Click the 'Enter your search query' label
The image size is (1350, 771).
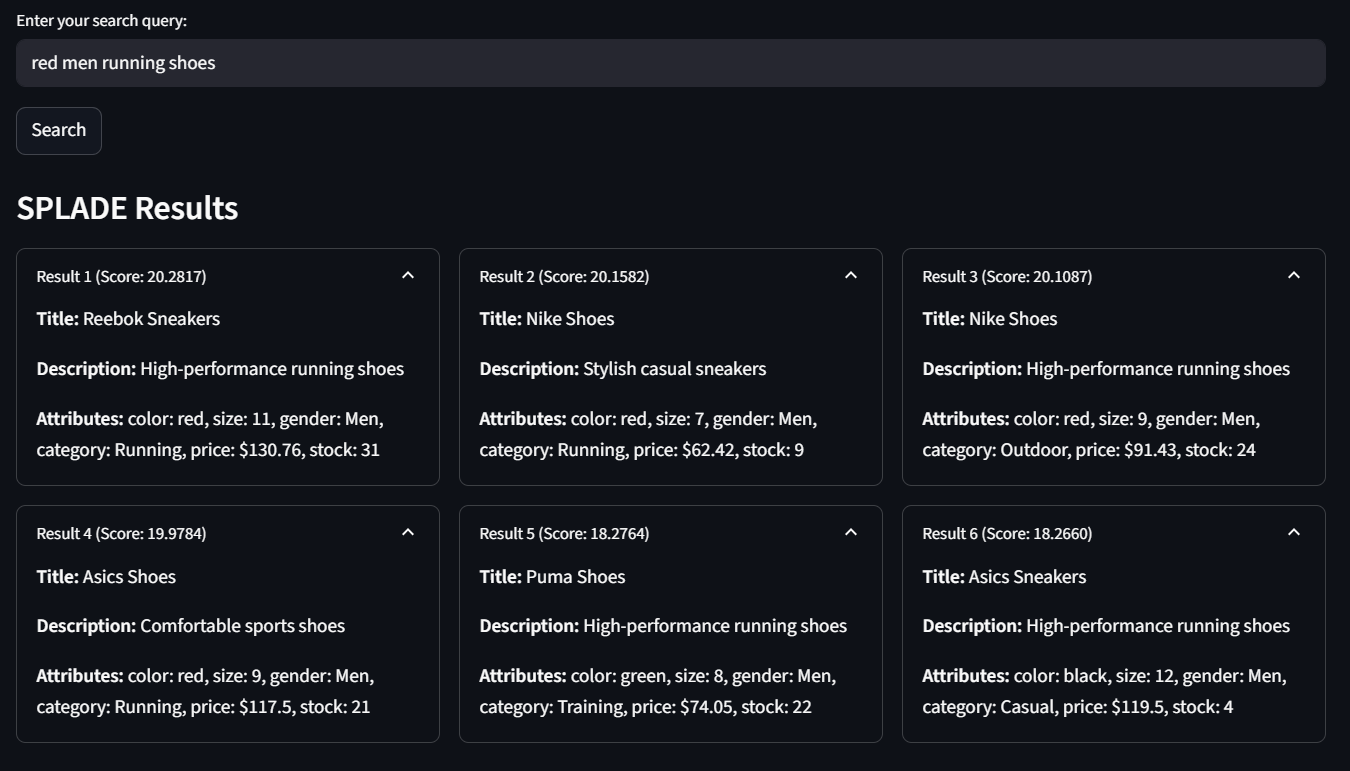pyautogui.click(x=101, y=20)
